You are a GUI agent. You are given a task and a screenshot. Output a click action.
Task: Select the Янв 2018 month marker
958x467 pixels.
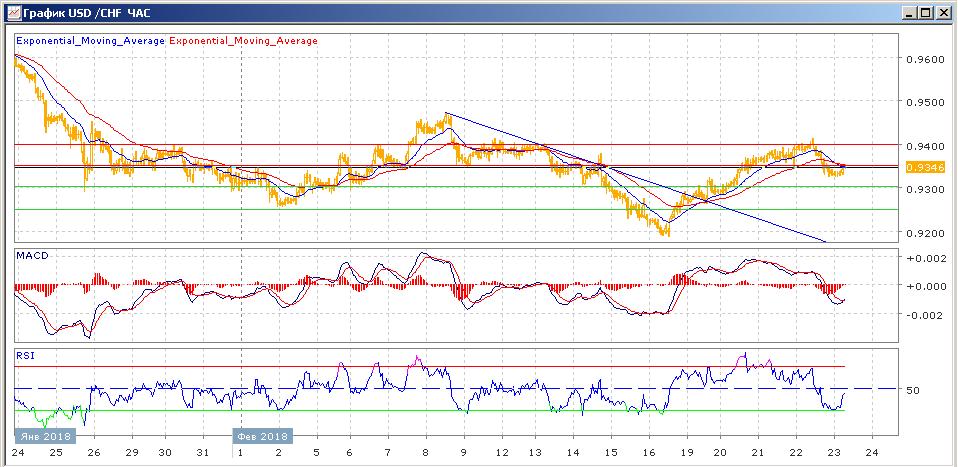(46, 436)
